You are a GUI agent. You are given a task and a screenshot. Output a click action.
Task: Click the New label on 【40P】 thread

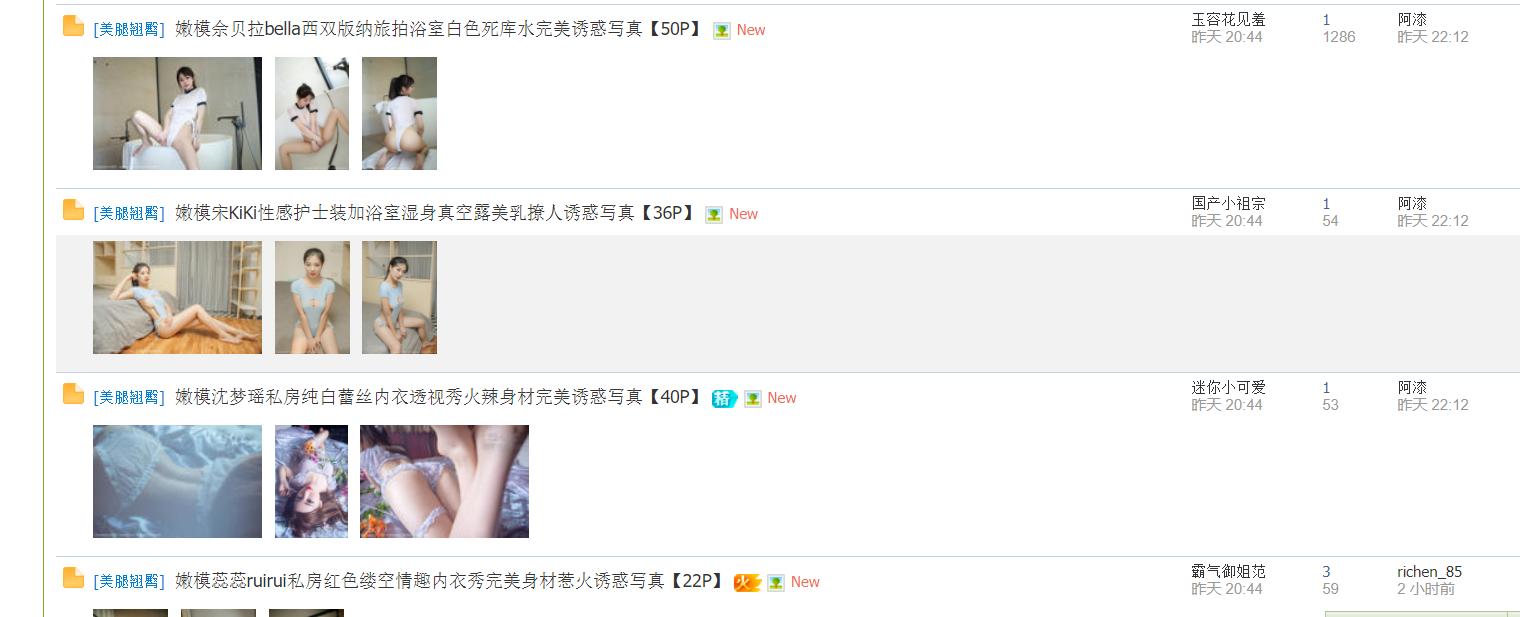pos(782,398)
